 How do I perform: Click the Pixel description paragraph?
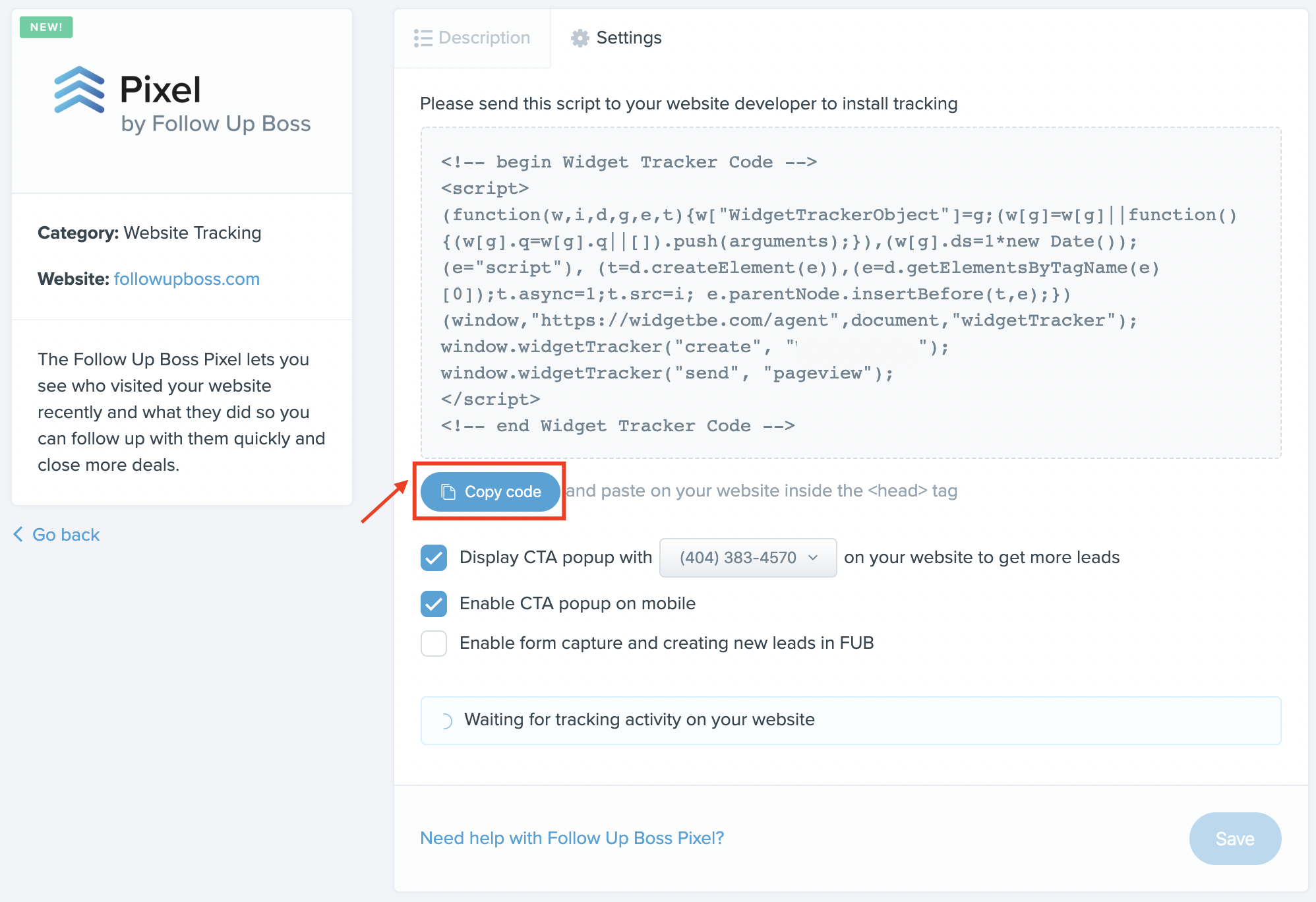coord(181,412)
